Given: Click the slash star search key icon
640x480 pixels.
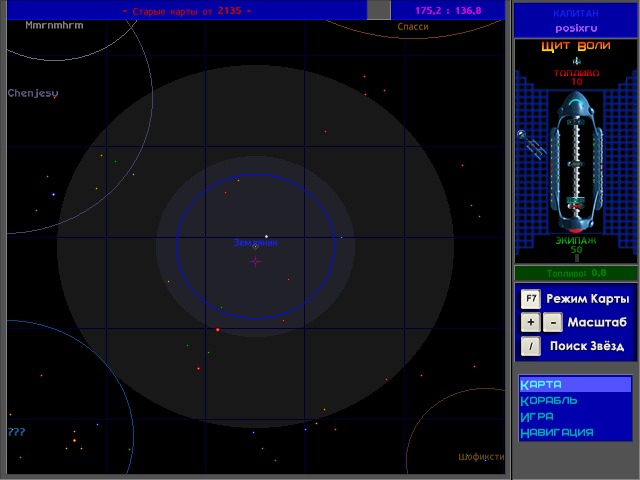Looking at the screenshot, I should coord(531,346).
